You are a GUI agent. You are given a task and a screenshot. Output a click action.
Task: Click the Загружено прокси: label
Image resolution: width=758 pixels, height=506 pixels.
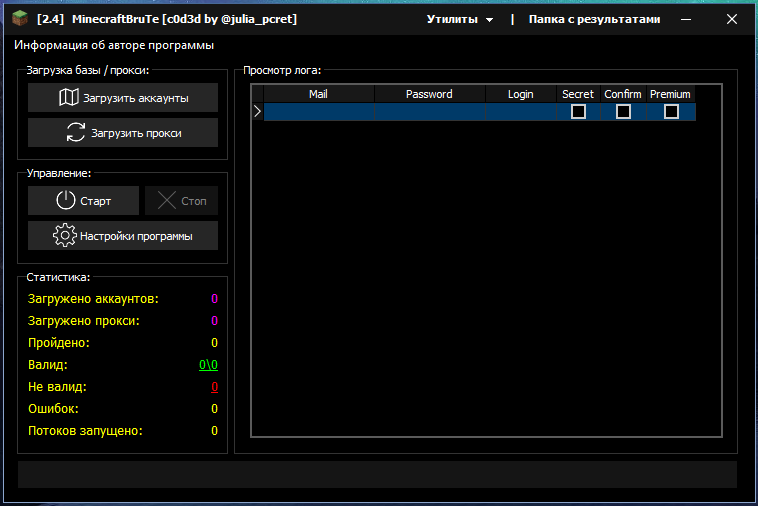coord(84,321)
